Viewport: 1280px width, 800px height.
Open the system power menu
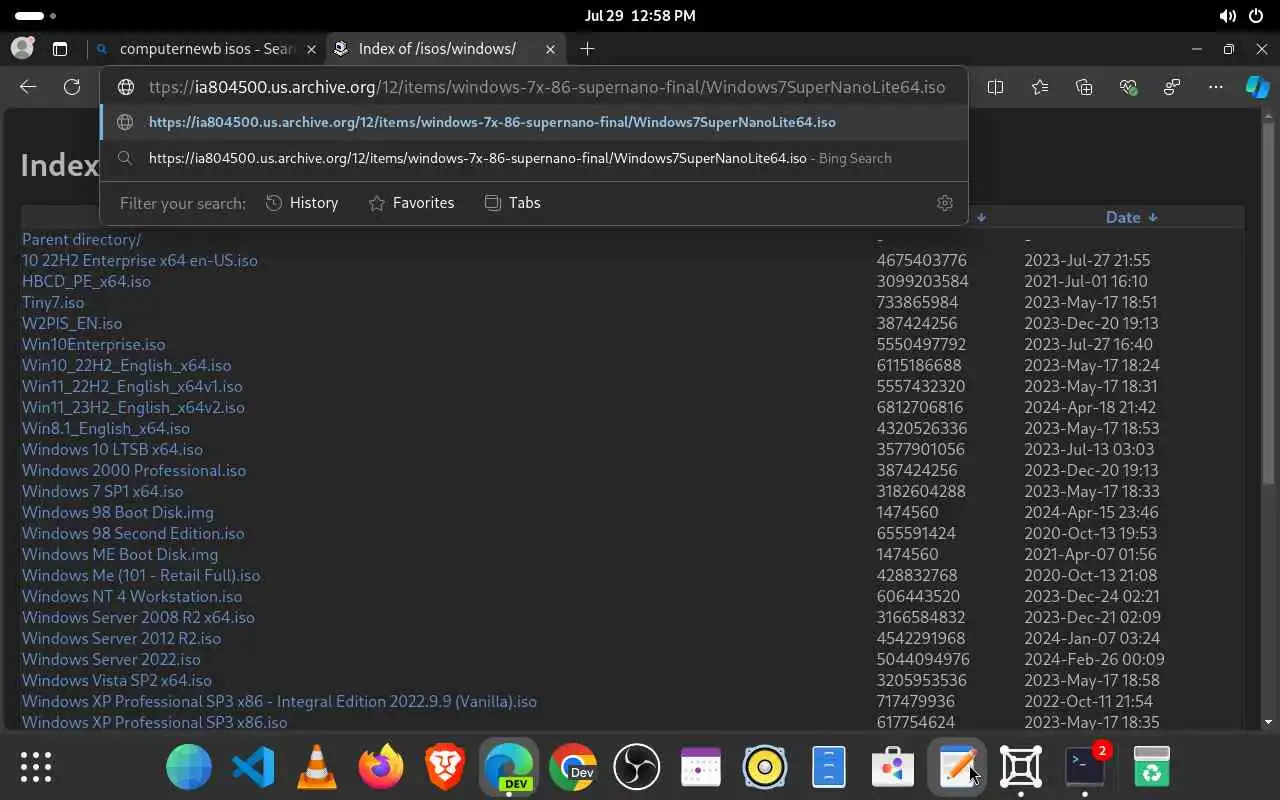(1256, 16)
